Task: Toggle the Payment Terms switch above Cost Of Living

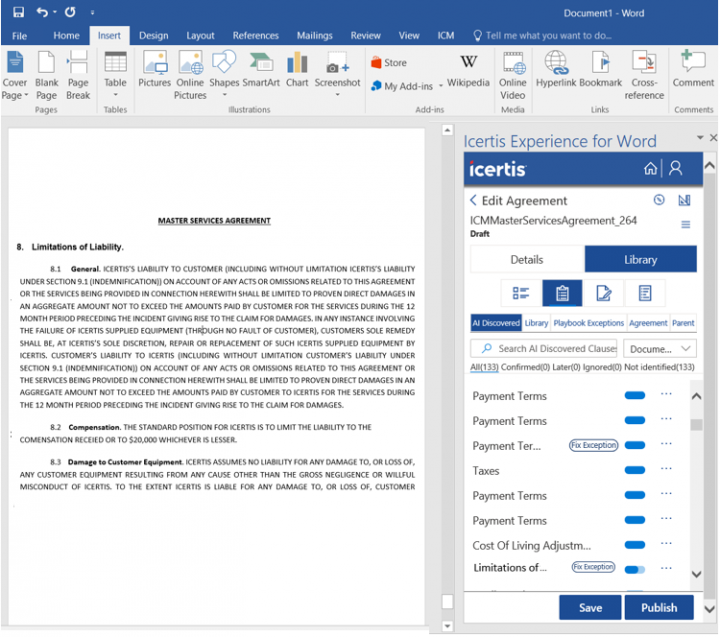Action: click(x=635, y=520)
